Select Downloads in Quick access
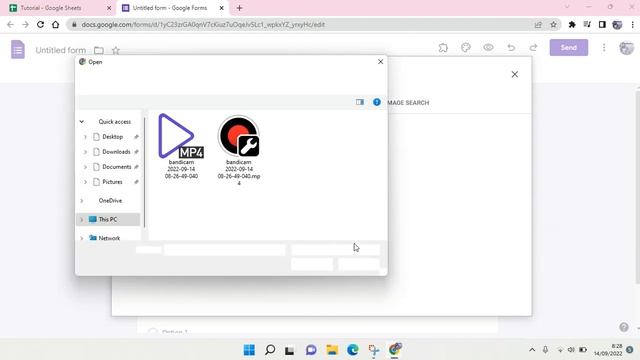The image size is (640, 360). pyautogui.click(x=116, y=152)
